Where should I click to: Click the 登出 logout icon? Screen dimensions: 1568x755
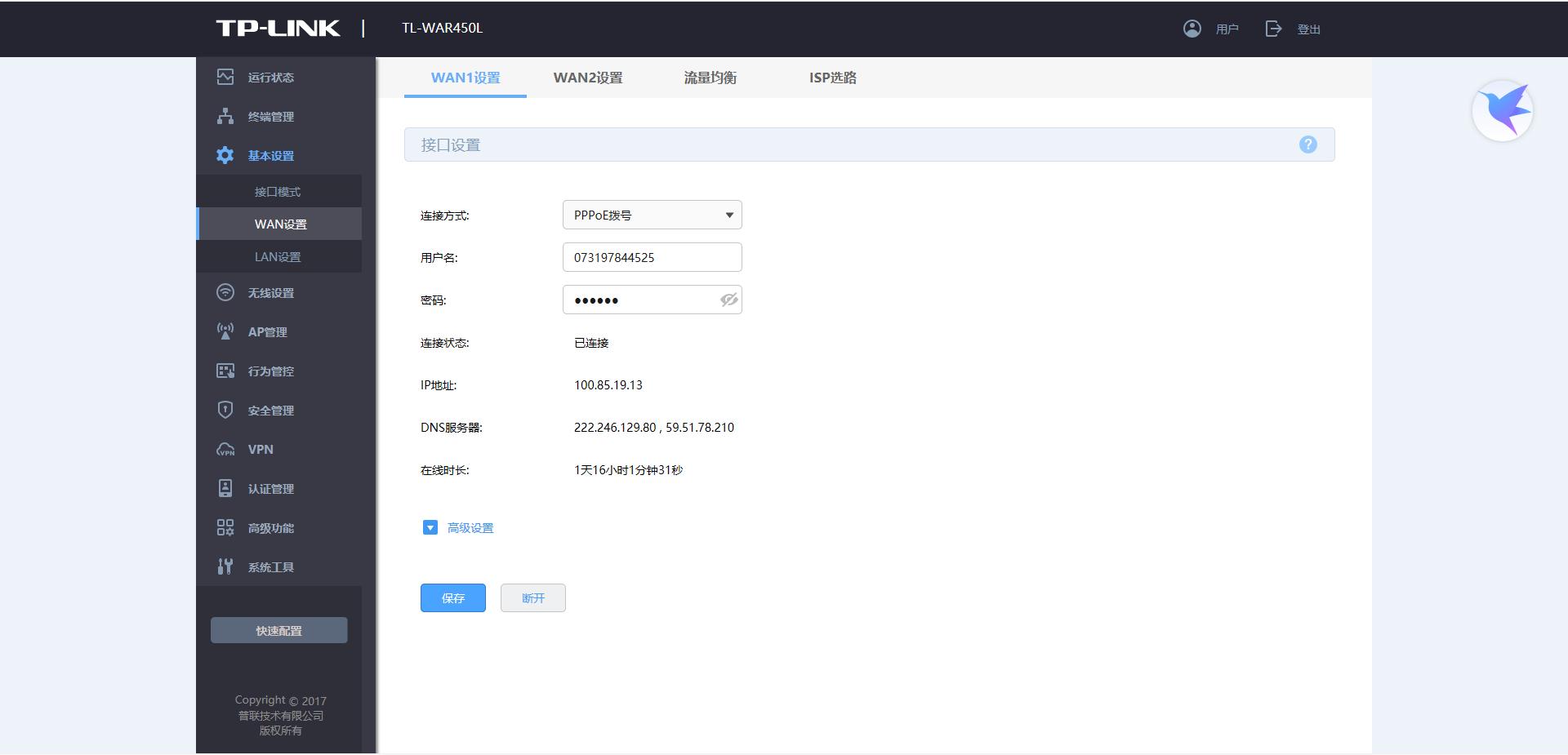(1272, 29)
